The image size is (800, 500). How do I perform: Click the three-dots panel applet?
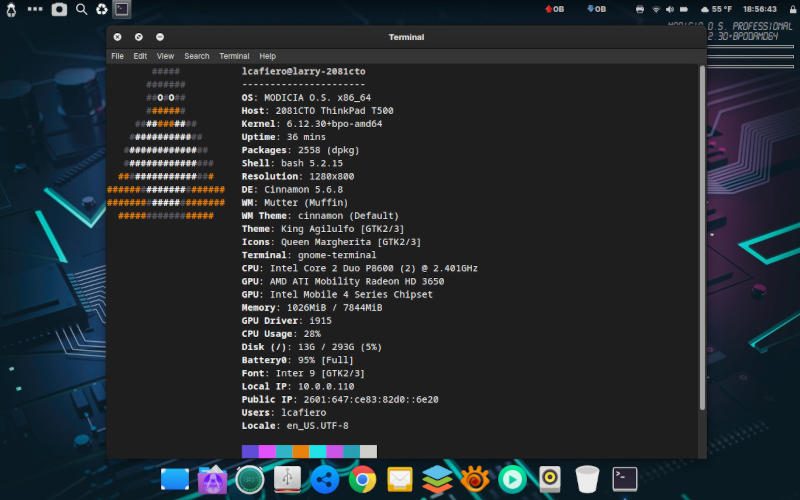tap(35, 9)
